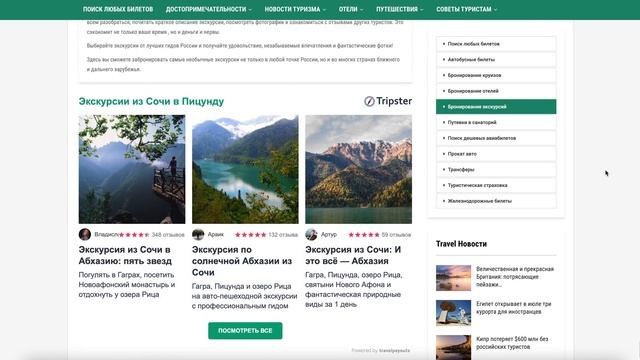640x360 pixels.
Task: Click the star rating with 348 отзывов
Action: (134, 235)
